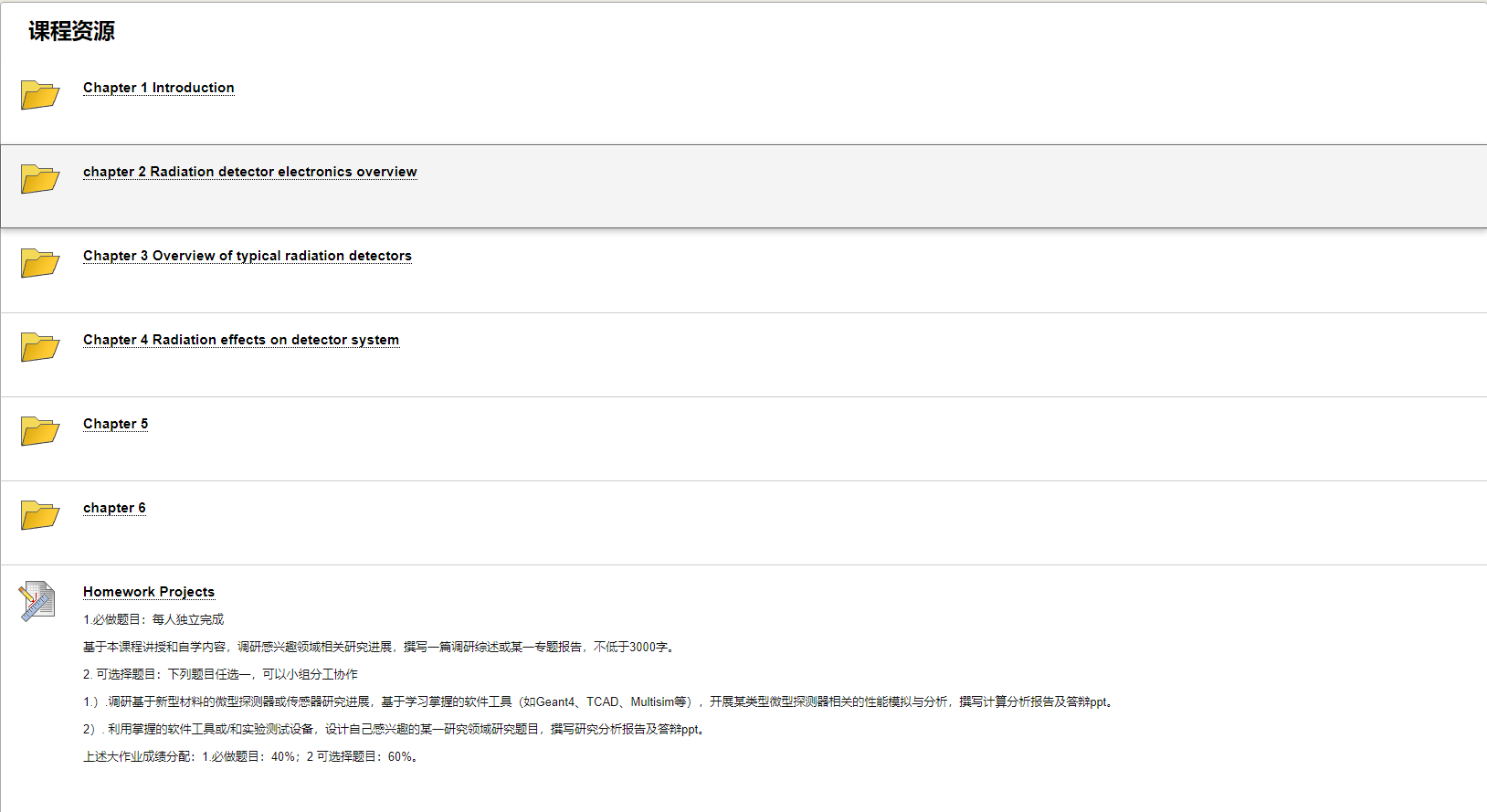Click the grade allocation line with 40% and 60%
1487x812 pixels.
[252, 756]
